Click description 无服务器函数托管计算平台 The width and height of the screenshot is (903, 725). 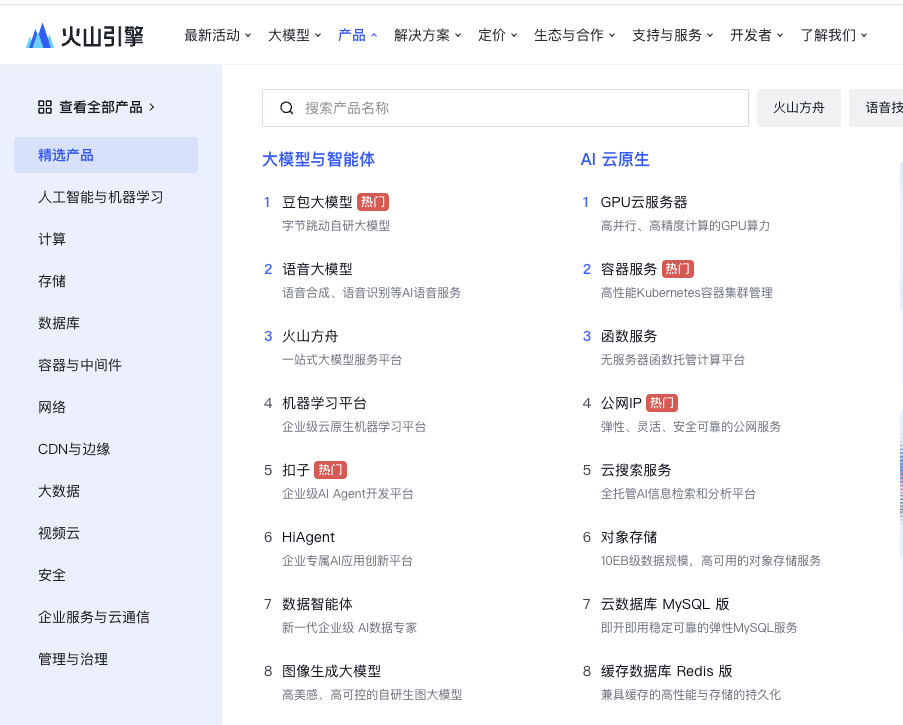(x=673, y=360)
